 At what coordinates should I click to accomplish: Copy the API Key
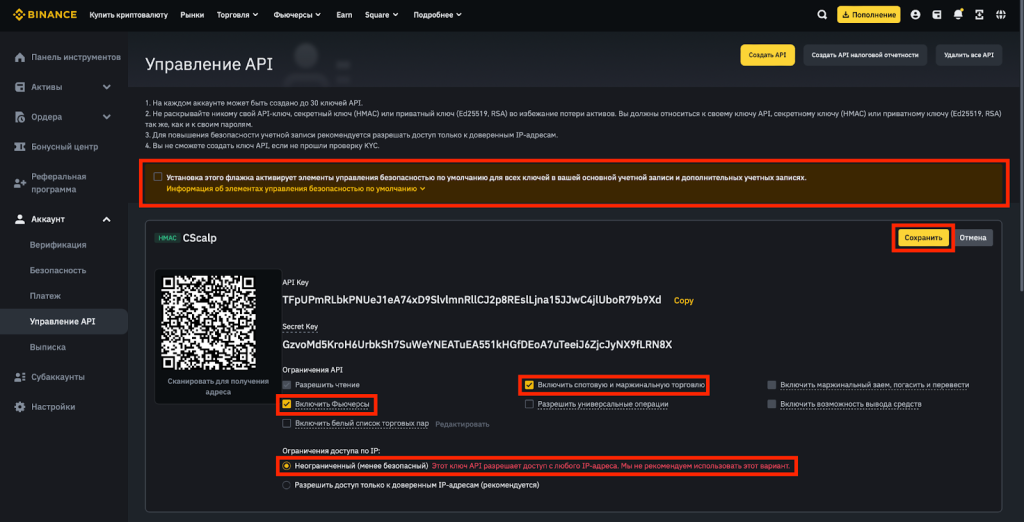pos(684,301)
